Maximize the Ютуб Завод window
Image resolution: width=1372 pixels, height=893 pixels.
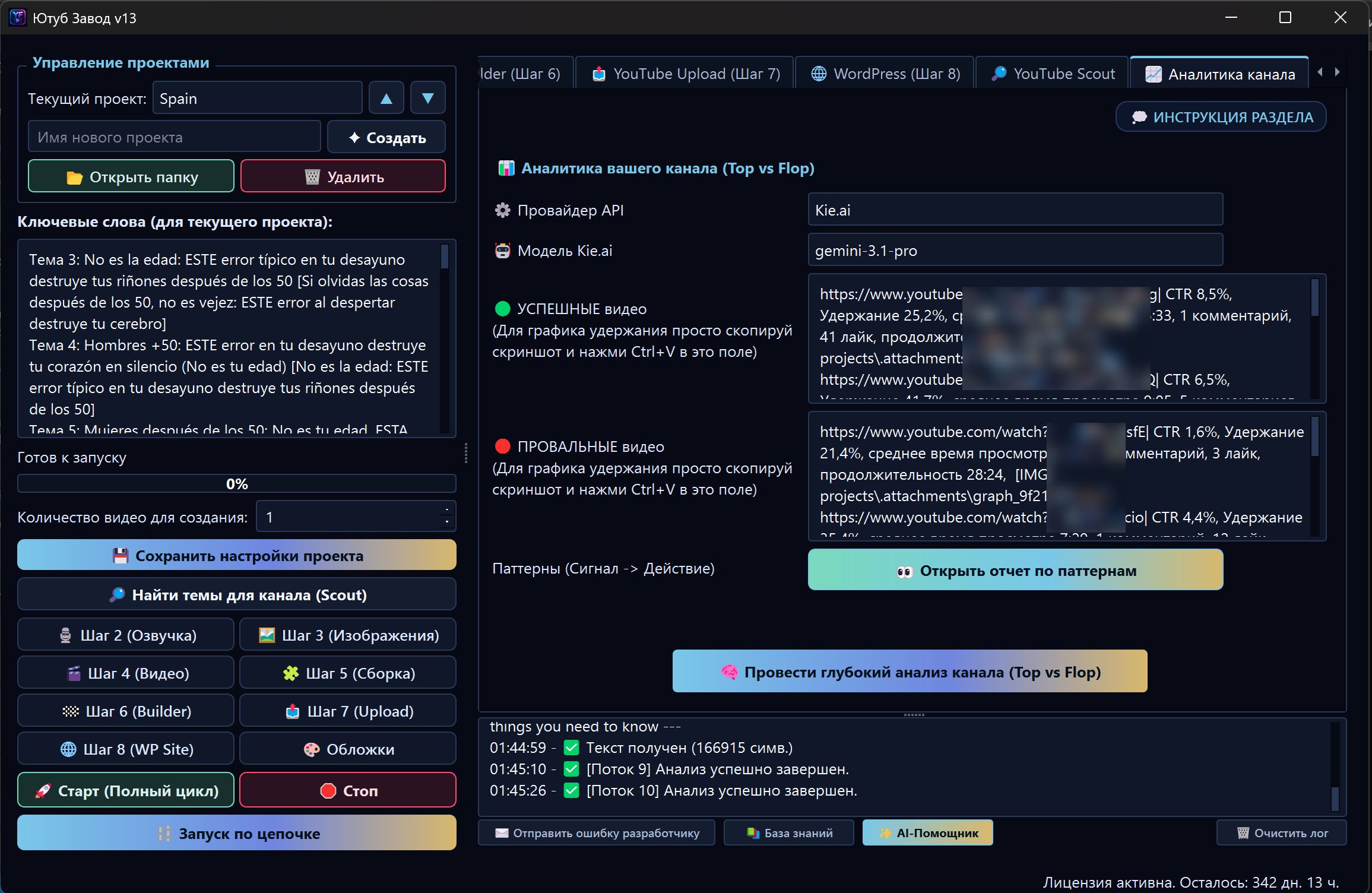click(1285, 17)
